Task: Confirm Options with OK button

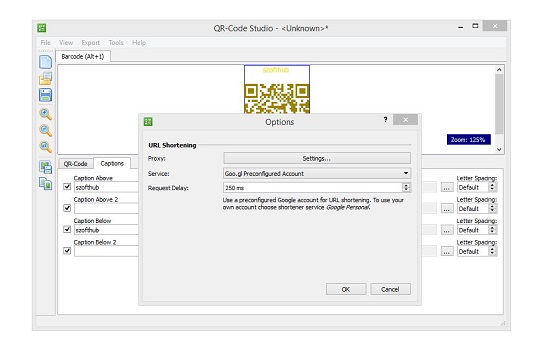Action: tap(346, 289)
